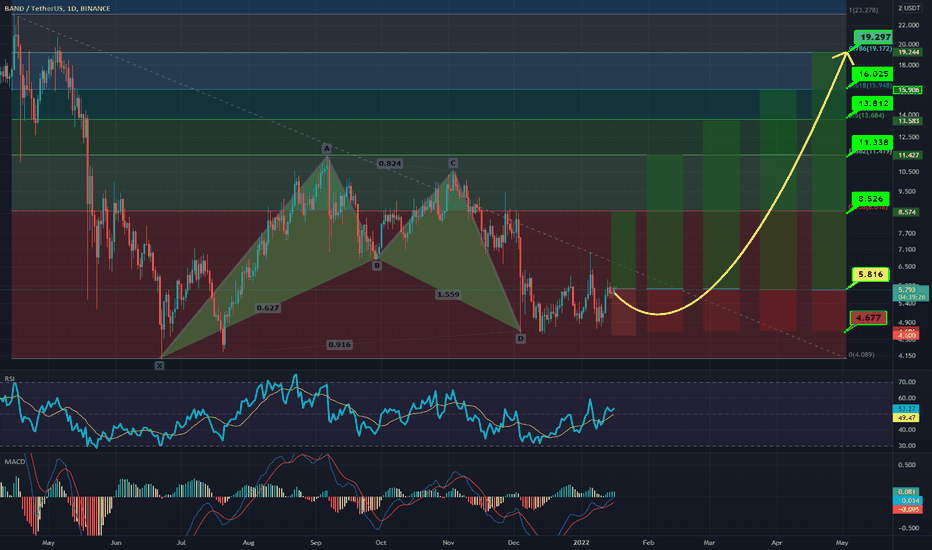Click the 0(4.089) Fibonacci level label

click(x=861, y=355)
